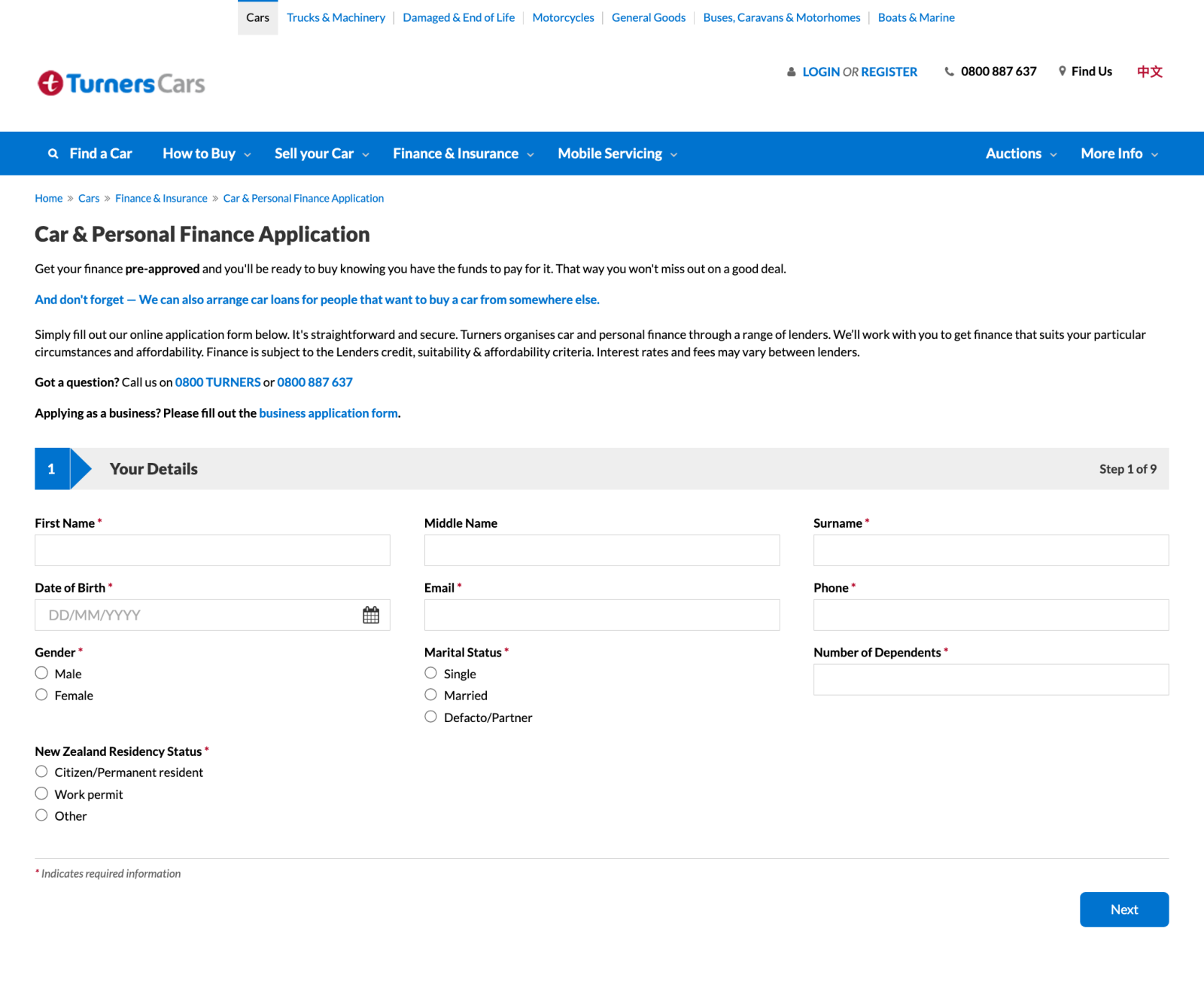Focus the Email input field
The image size is (1204, 984).
pos(602,615)
